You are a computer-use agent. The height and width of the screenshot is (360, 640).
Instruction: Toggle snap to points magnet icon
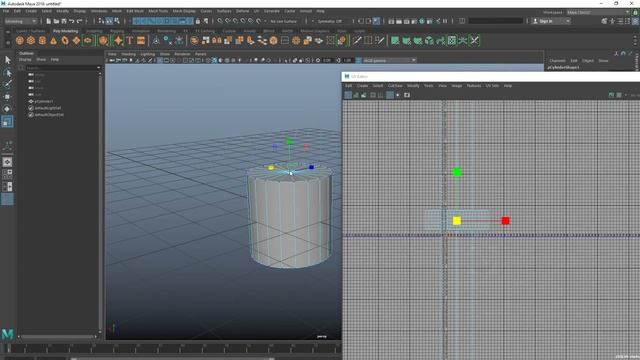236,21
